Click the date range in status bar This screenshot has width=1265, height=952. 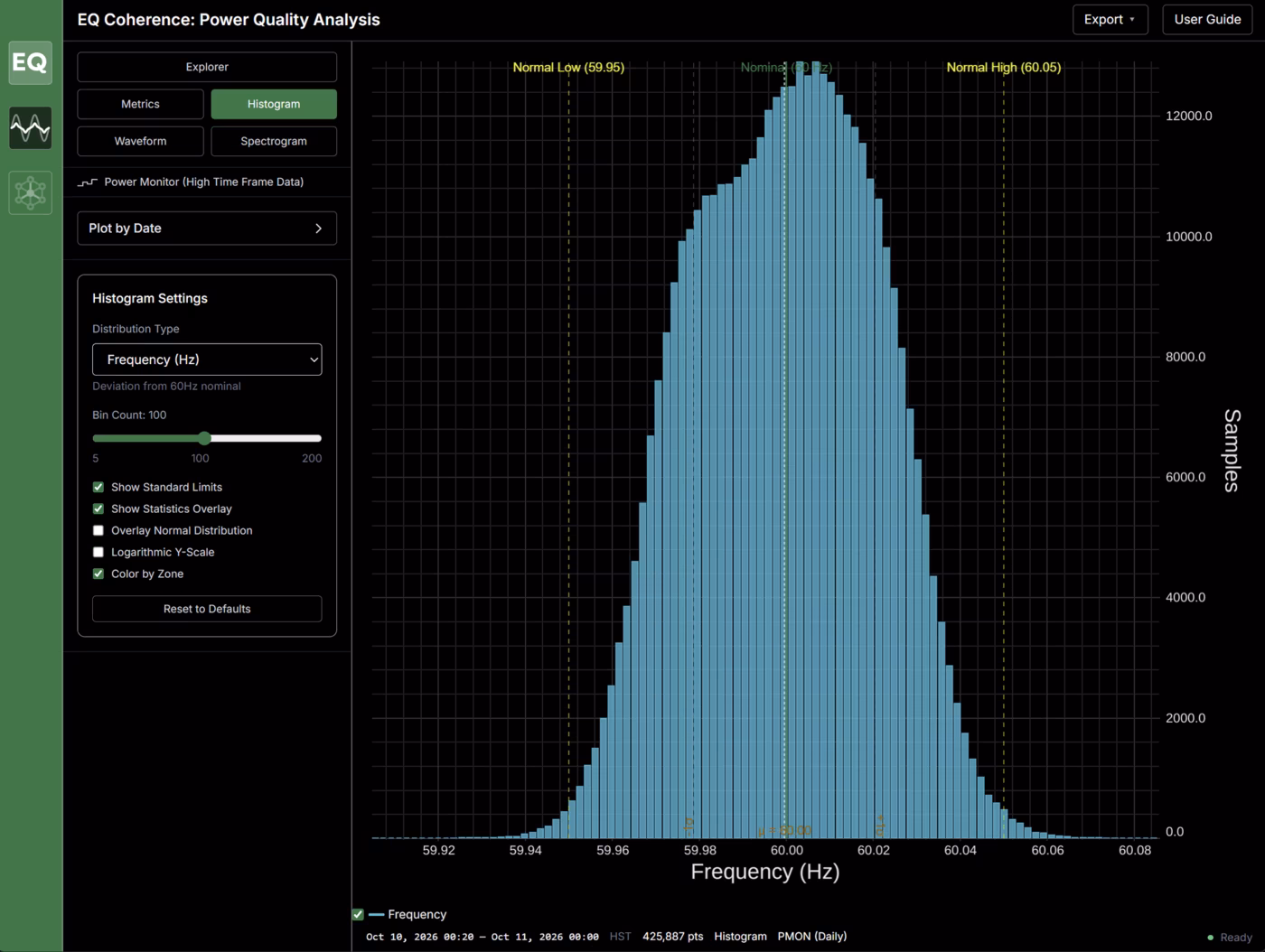click(482, 937)
